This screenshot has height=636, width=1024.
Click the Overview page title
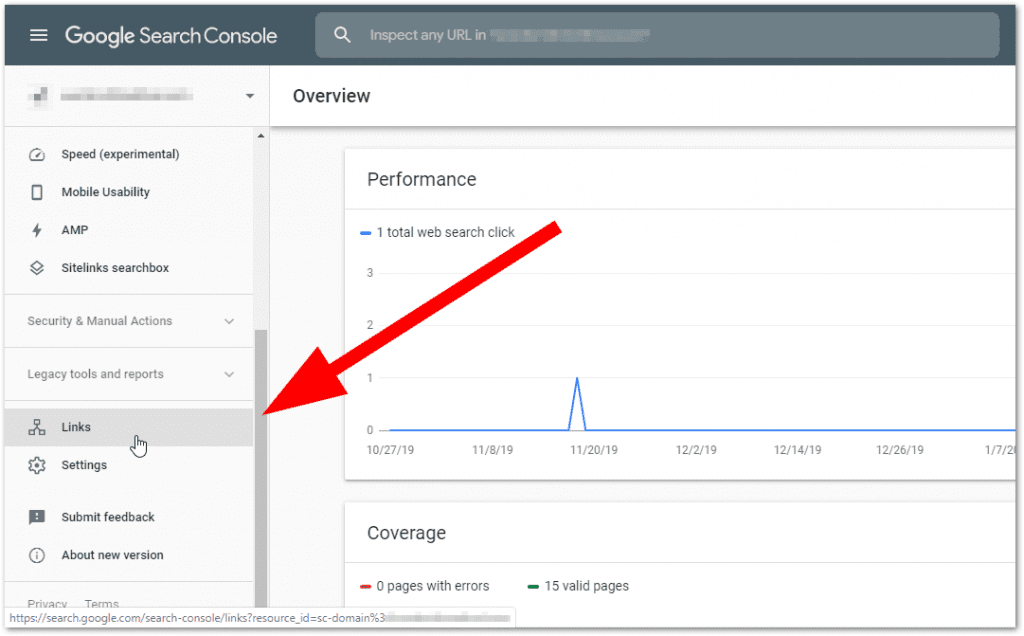point(331,96)
